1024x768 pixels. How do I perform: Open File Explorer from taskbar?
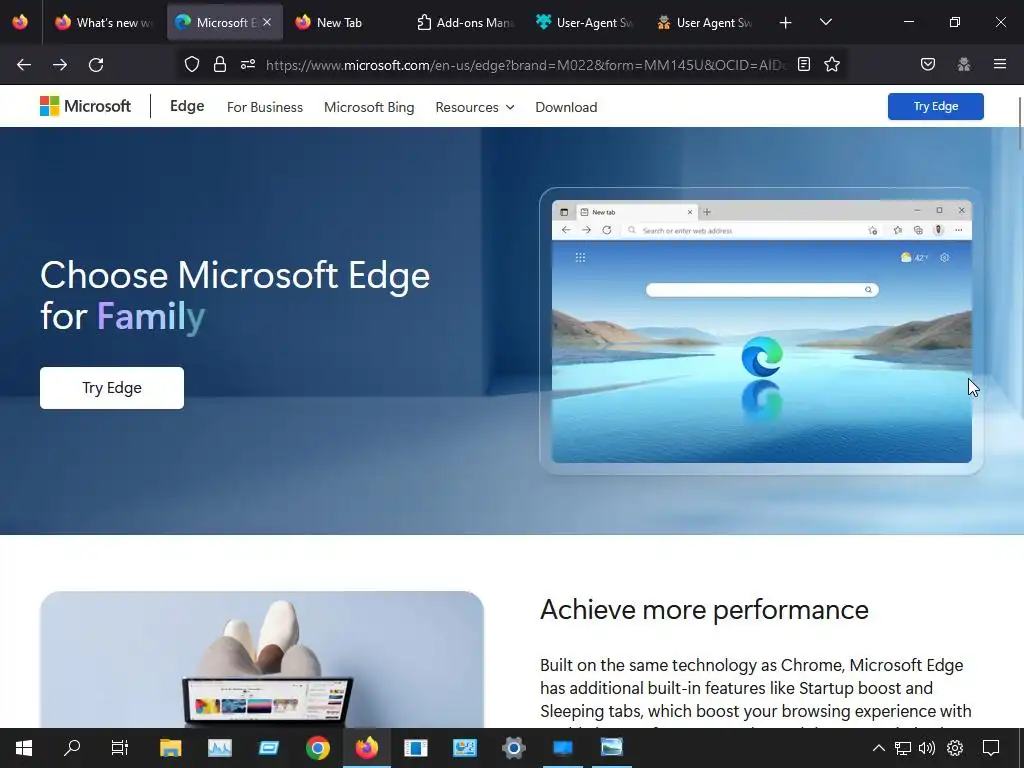coord(170,748)
